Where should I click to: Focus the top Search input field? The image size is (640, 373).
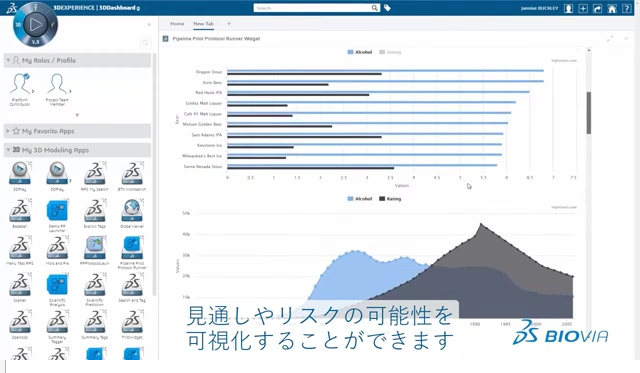[312, 8]
